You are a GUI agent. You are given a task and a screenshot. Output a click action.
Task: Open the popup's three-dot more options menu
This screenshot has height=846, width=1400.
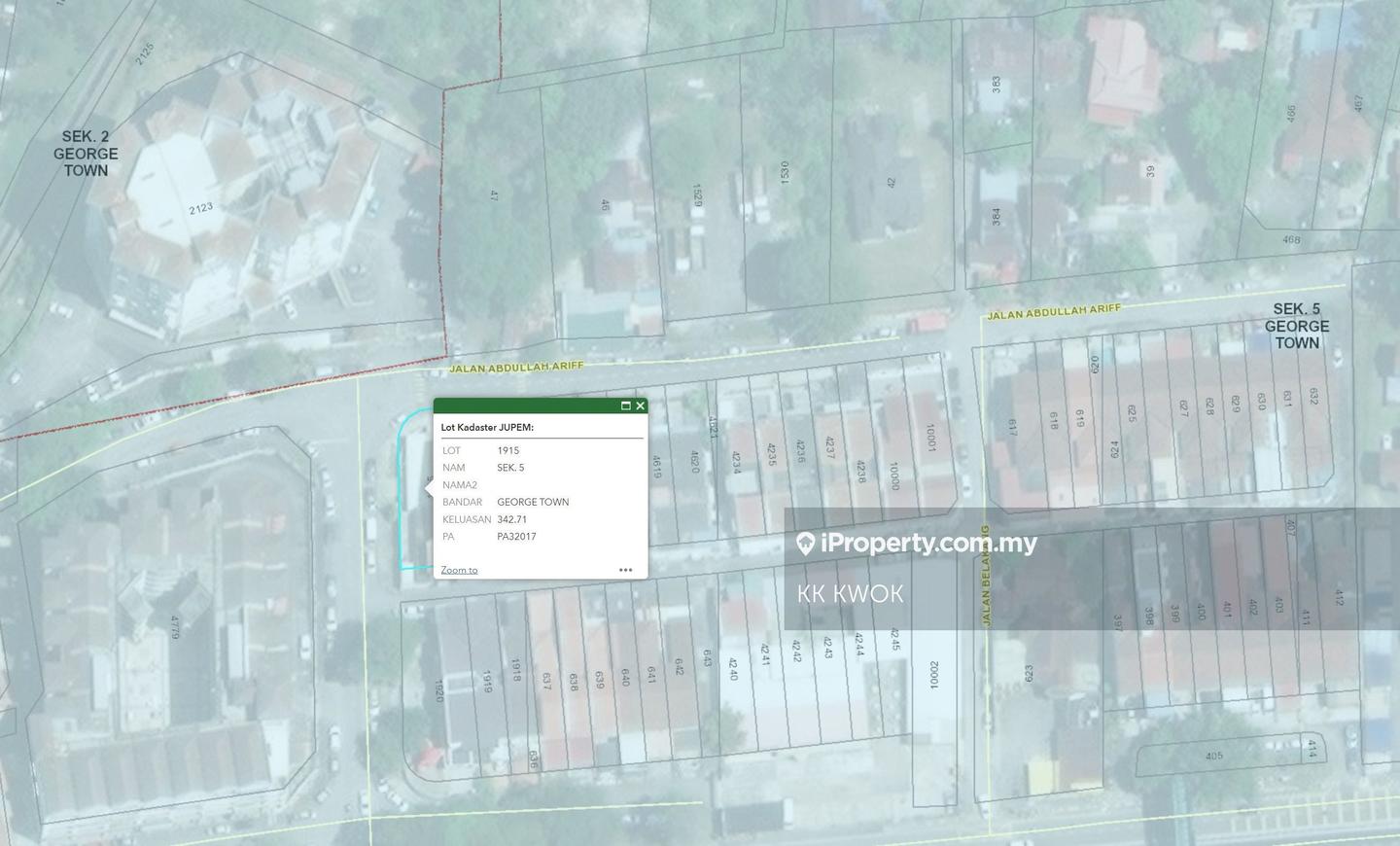coord(625,570)
